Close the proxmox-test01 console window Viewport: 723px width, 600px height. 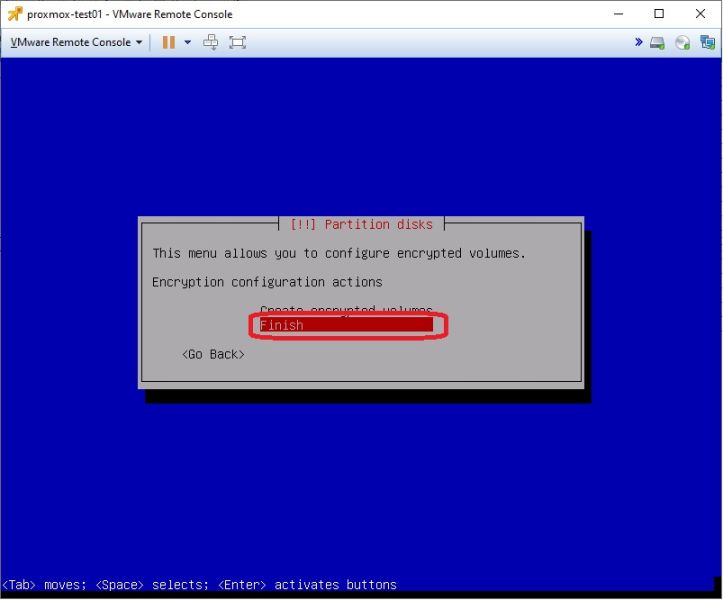pyautogui.click(x=700, y=14)
